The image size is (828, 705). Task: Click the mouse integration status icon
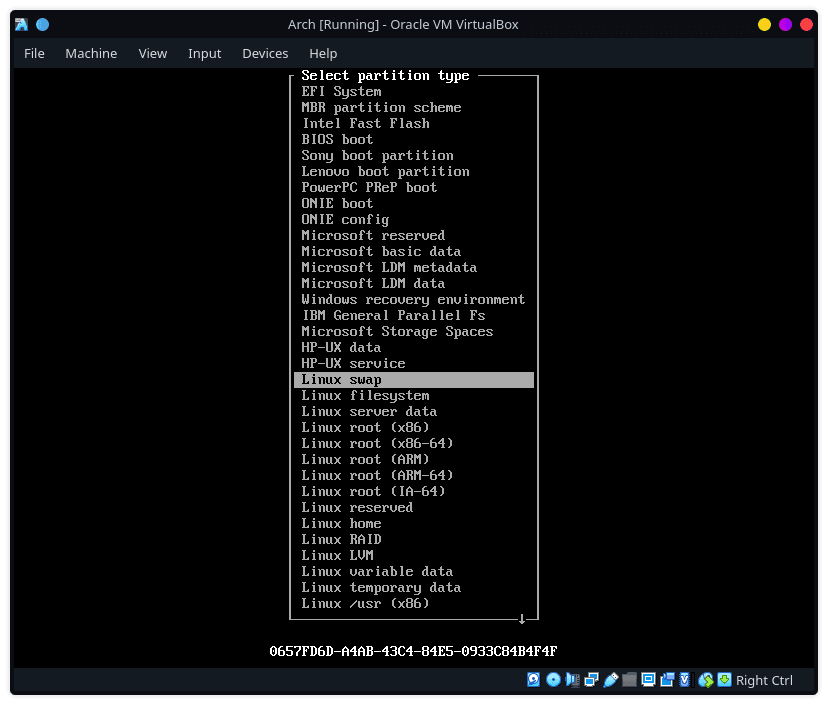[705, 680]
